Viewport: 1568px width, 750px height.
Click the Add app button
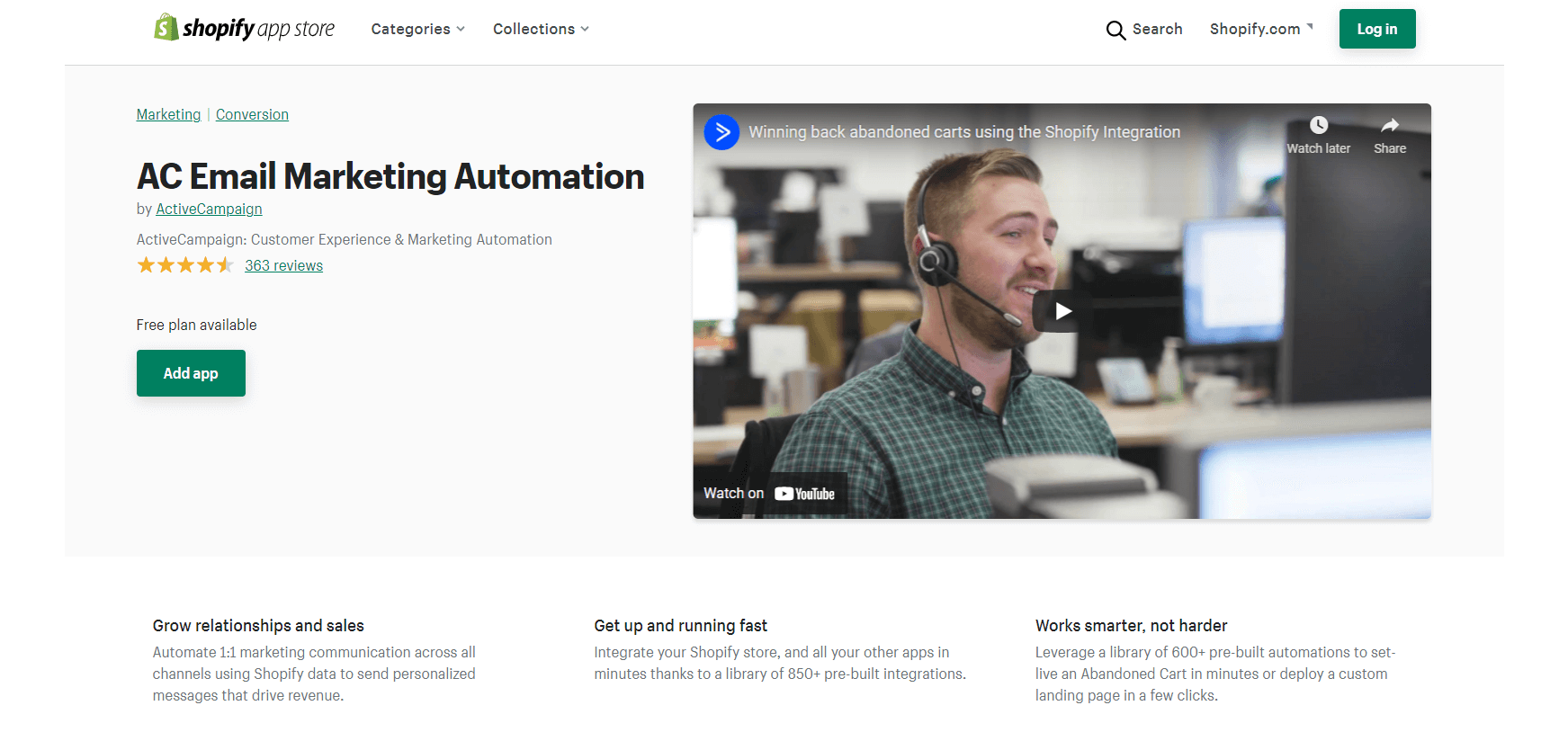pos(191,373)
